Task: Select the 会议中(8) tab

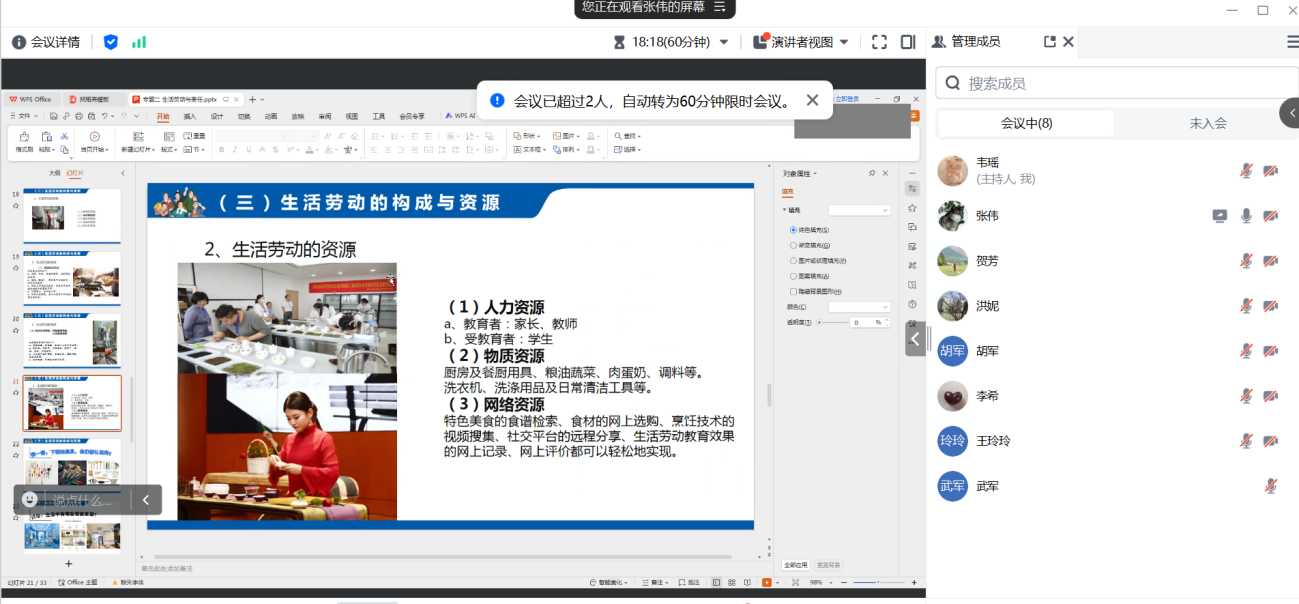Action: pos(1026,123)
